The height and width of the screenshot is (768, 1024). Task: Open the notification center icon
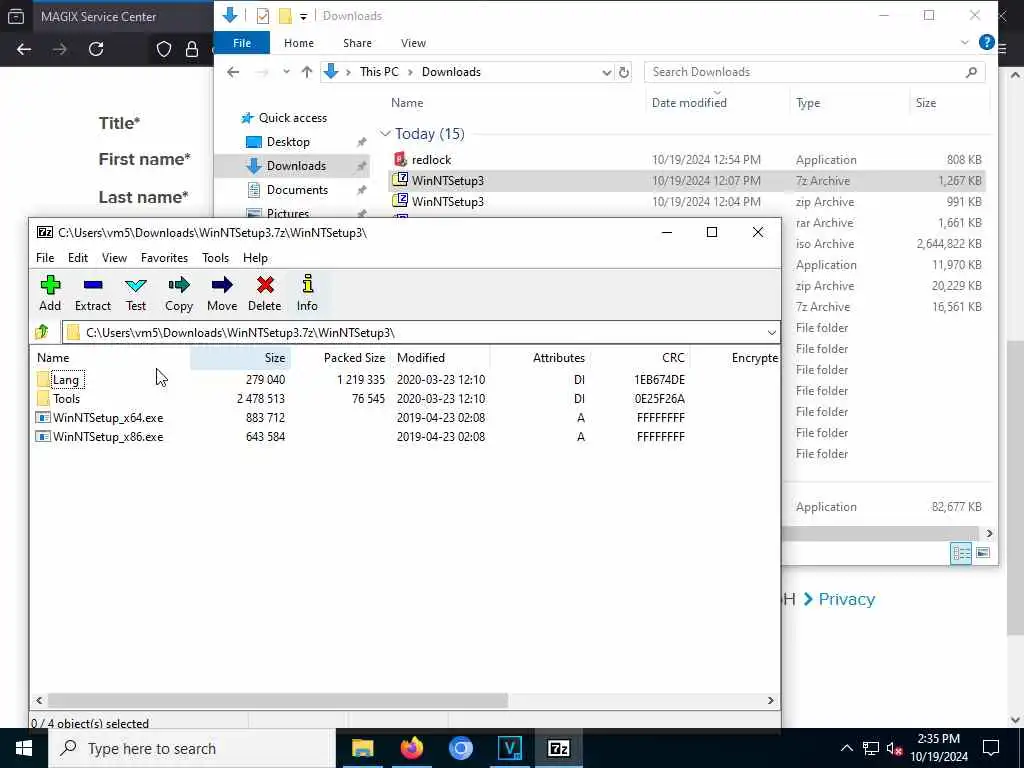point(991,748)
